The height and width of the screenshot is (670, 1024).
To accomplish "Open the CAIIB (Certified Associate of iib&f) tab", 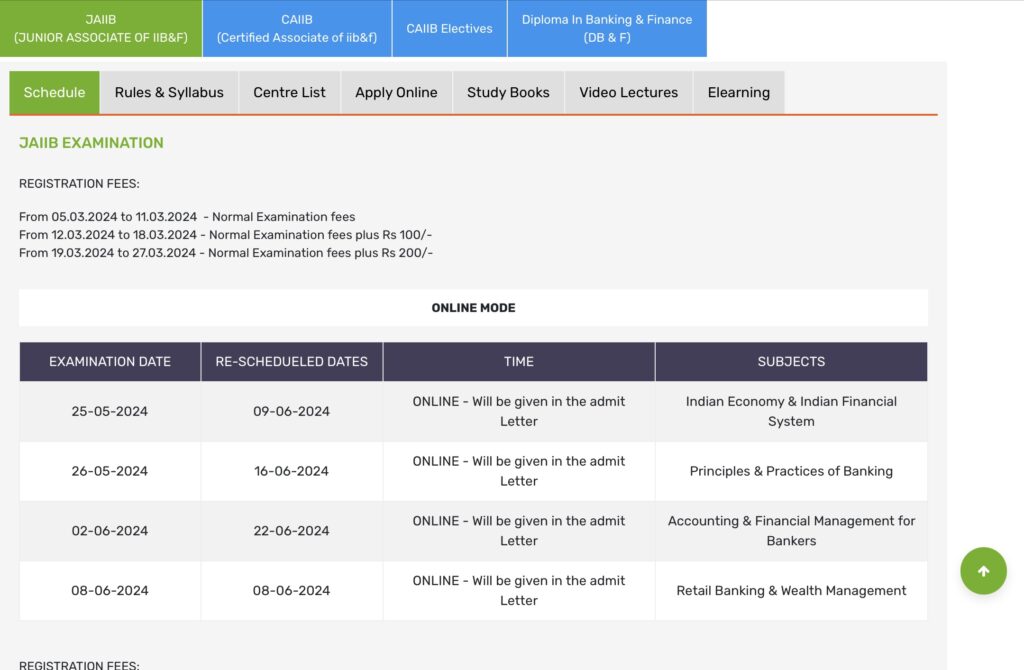I will [297, 28].
